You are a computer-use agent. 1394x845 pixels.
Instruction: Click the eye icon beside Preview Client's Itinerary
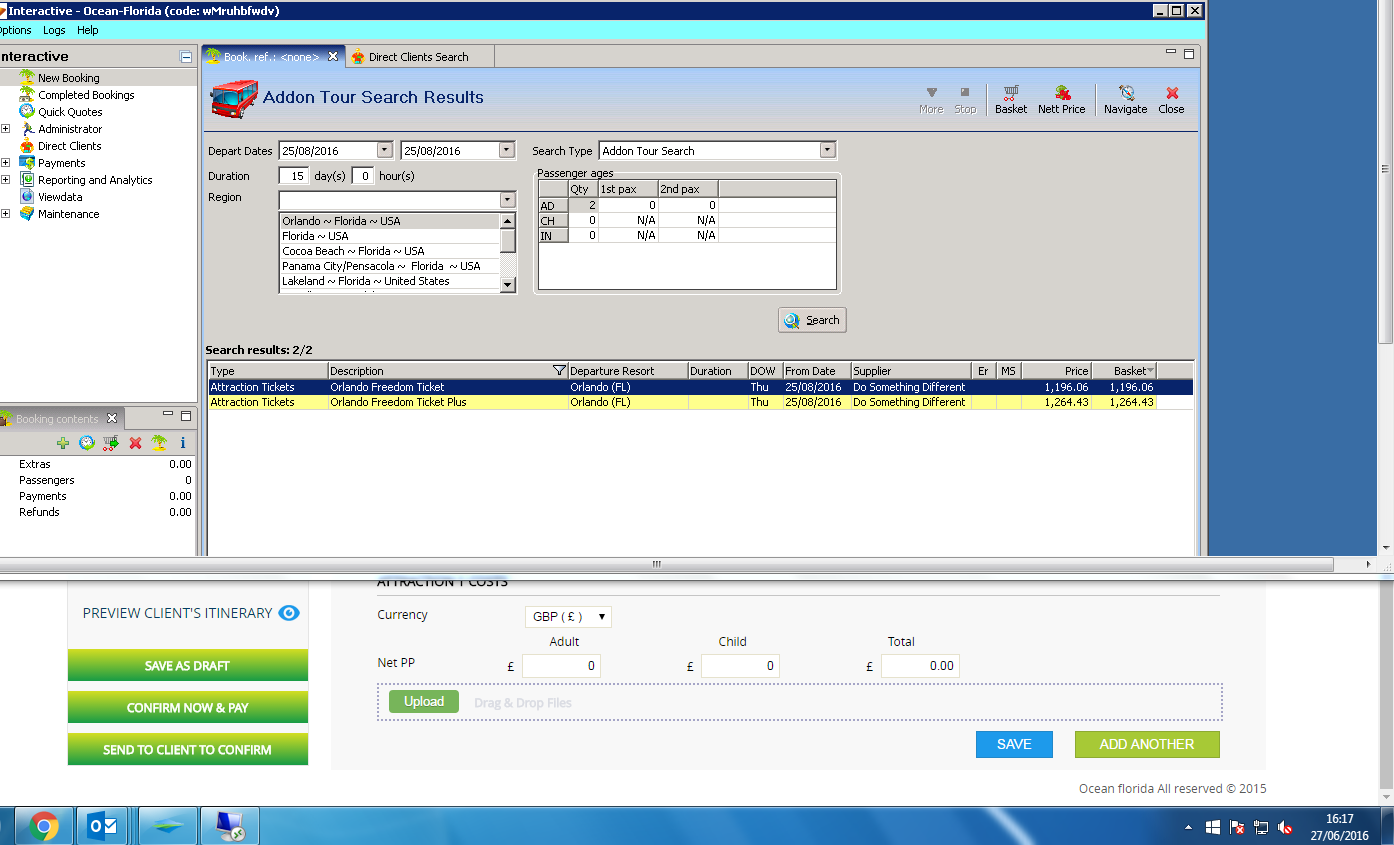click(x=289, y=613)
